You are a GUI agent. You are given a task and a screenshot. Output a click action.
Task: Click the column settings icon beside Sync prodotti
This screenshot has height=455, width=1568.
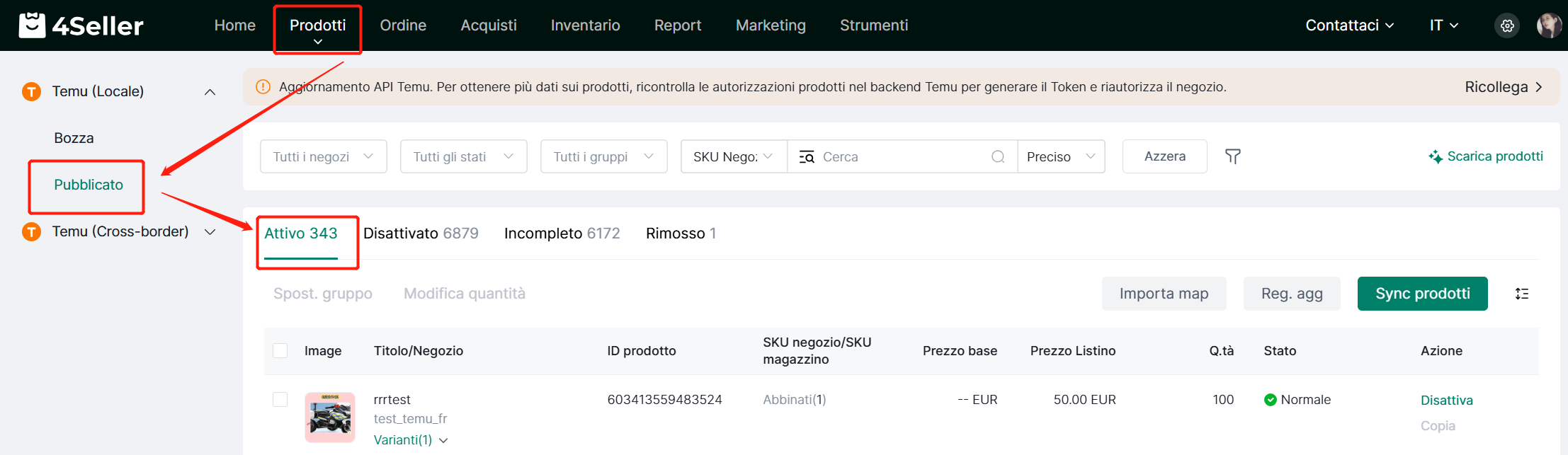1522,294
